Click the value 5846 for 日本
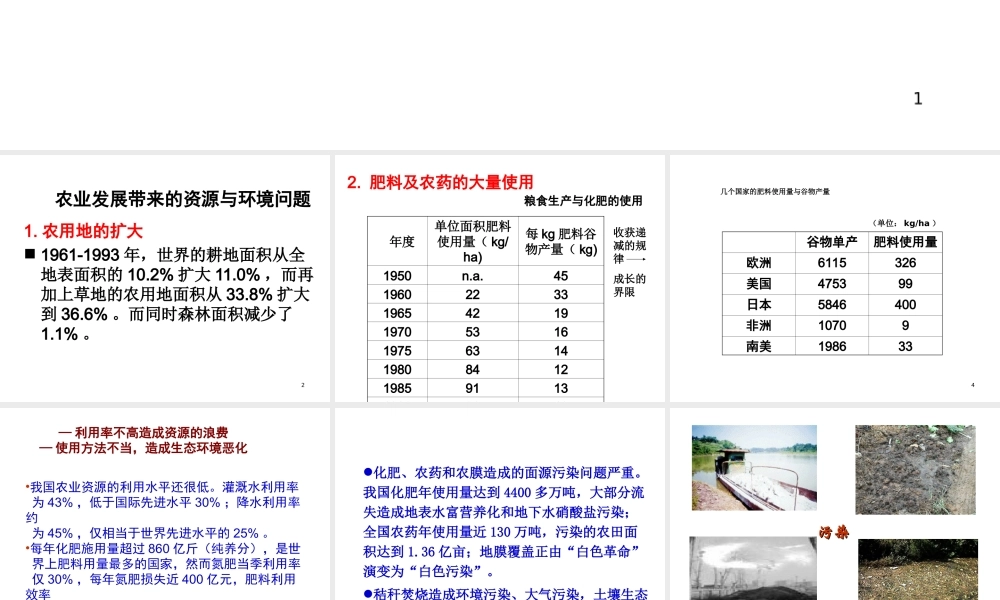 [x=832, y=305]
